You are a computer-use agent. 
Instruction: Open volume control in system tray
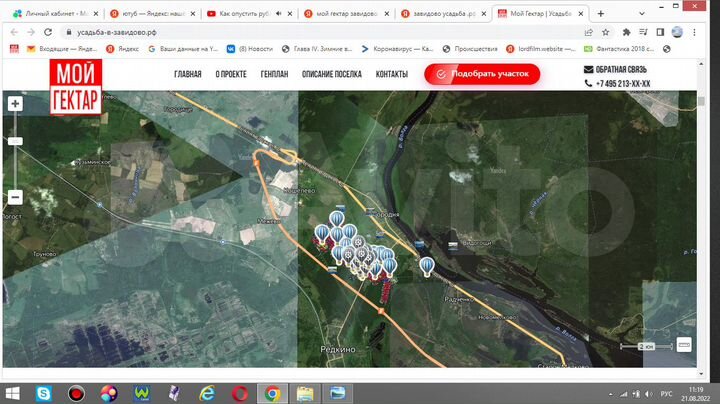click(649, 394)
